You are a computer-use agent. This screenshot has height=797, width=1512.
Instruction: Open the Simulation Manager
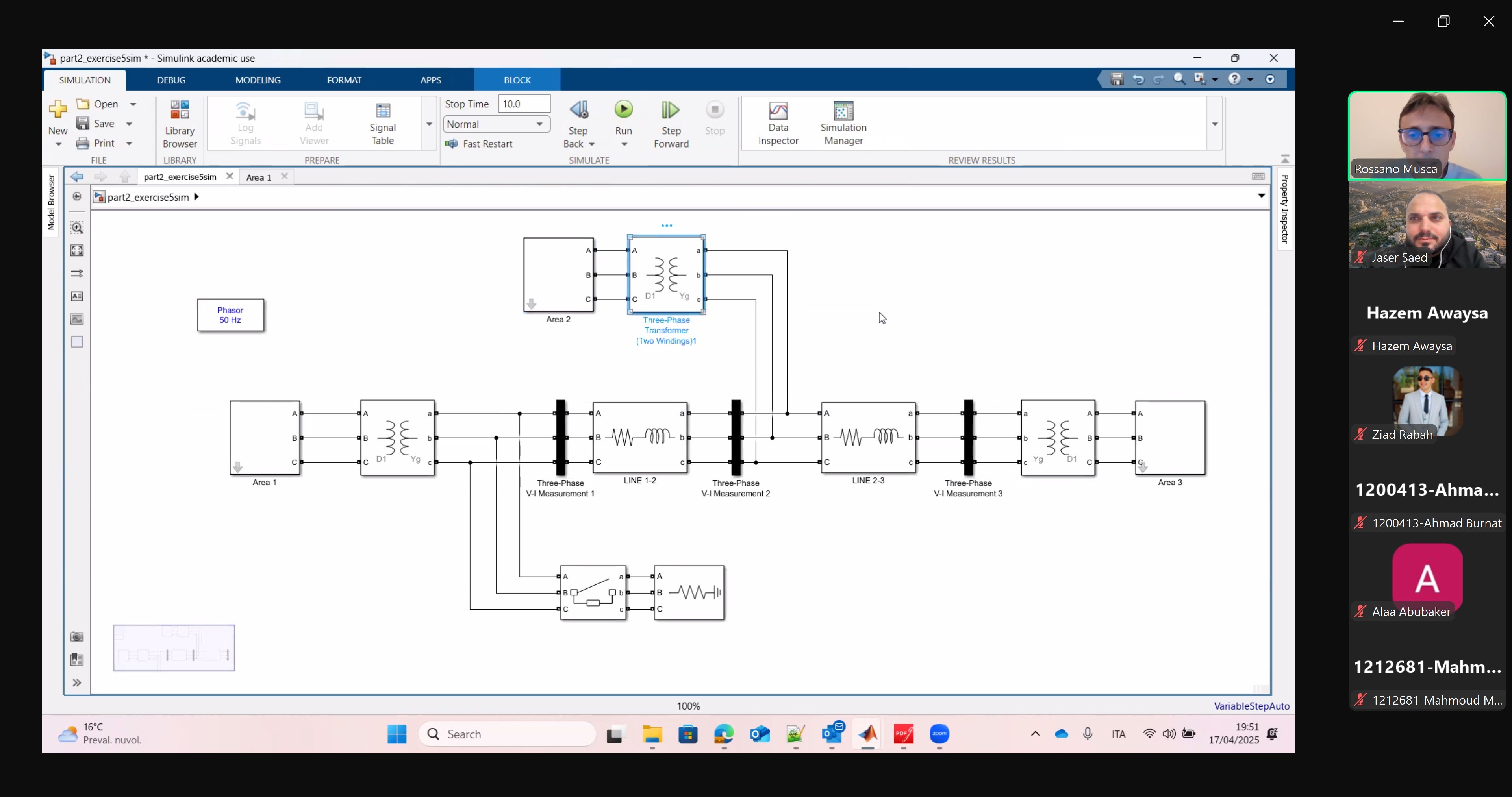click(x=843, y=124)
